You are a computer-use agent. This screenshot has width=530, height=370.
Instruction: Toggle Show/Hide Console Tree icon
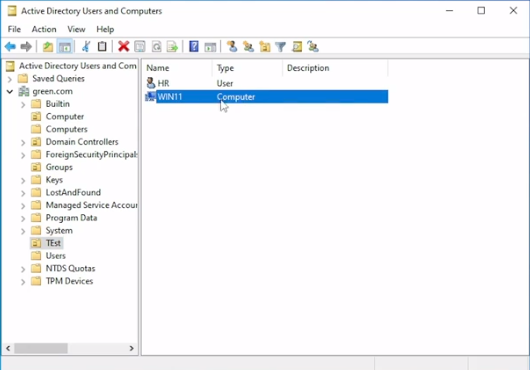tap(65, 46)
